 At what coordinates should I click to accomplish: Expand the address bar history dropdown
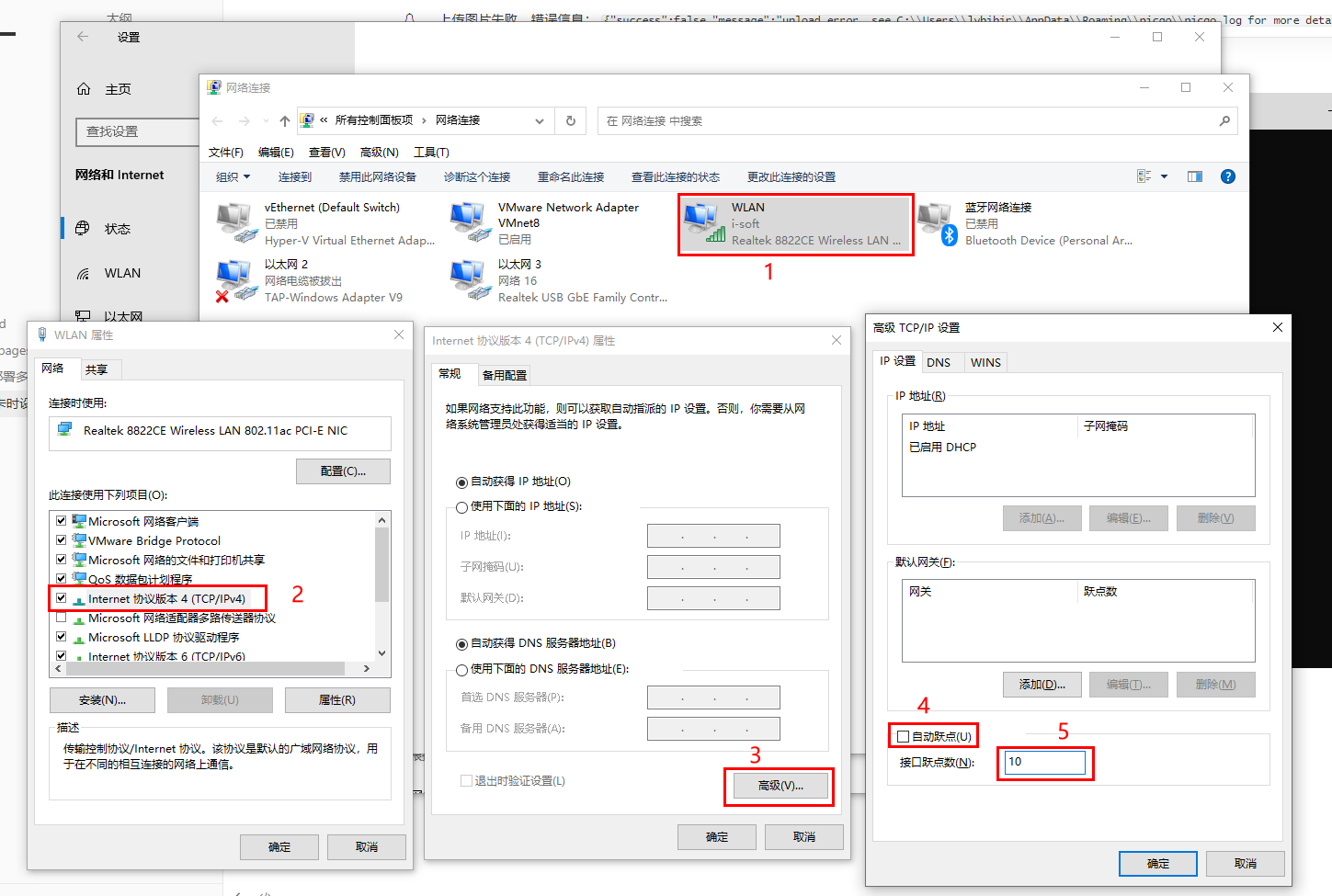point(540,120)
